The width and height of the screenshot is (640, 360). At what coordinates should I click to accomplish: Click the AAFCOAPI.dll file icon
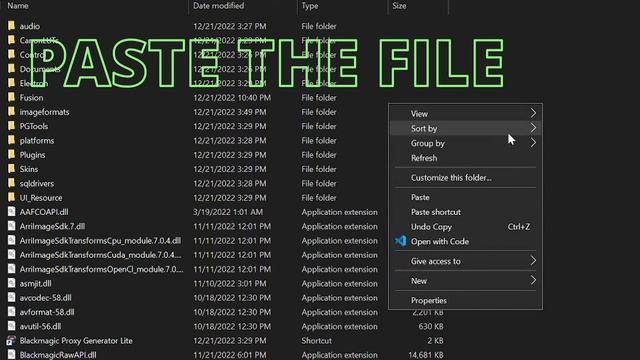pos(11,211)
